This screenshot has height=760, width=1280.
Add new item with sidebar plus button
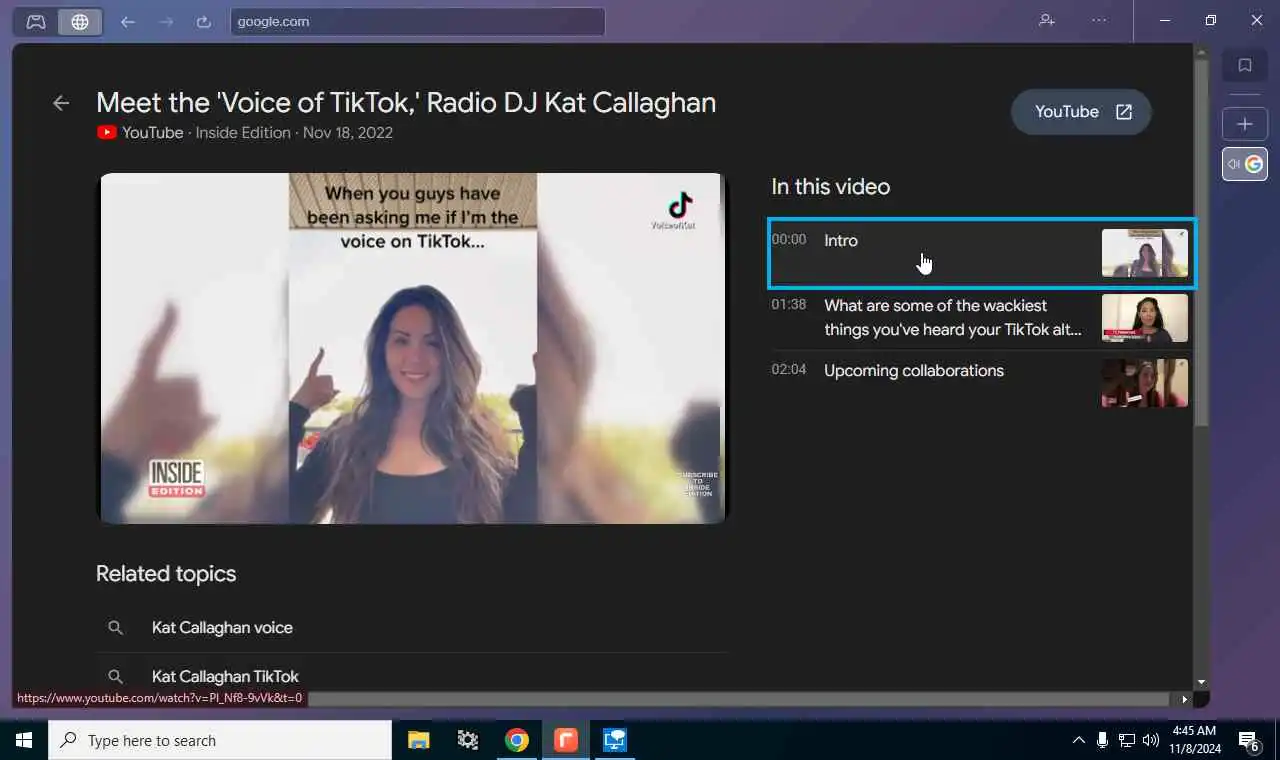click(x=1245, y=124)
